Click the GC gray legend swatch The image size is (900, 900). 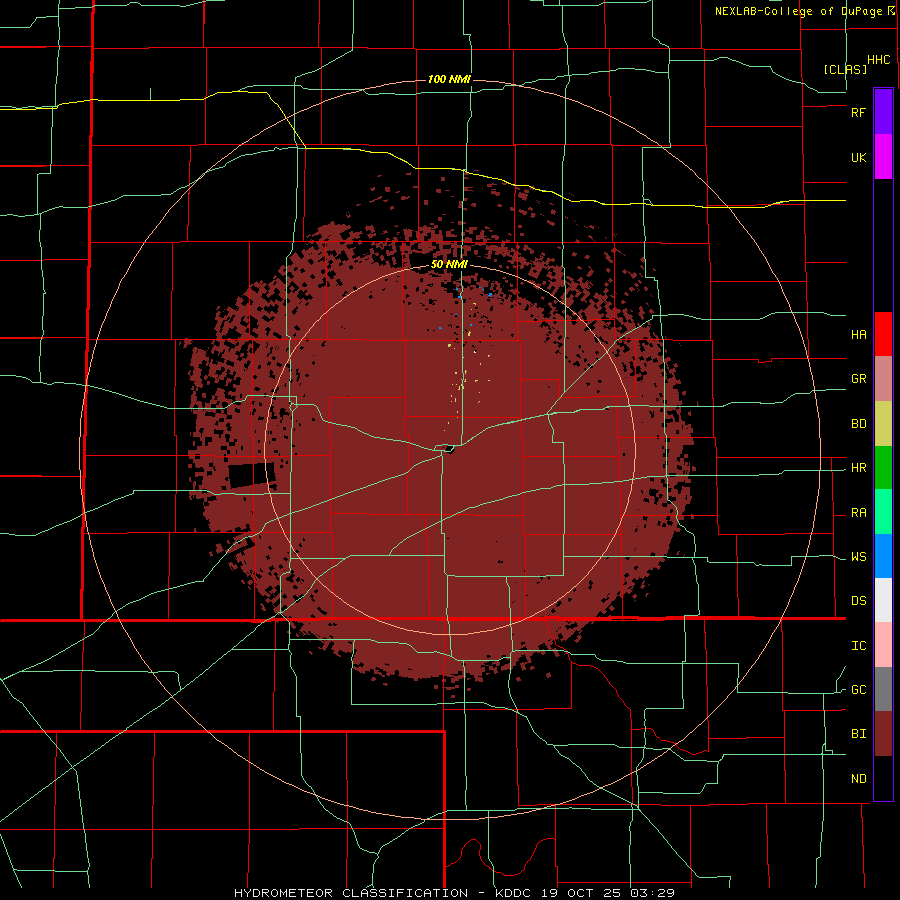pos(883,689)
